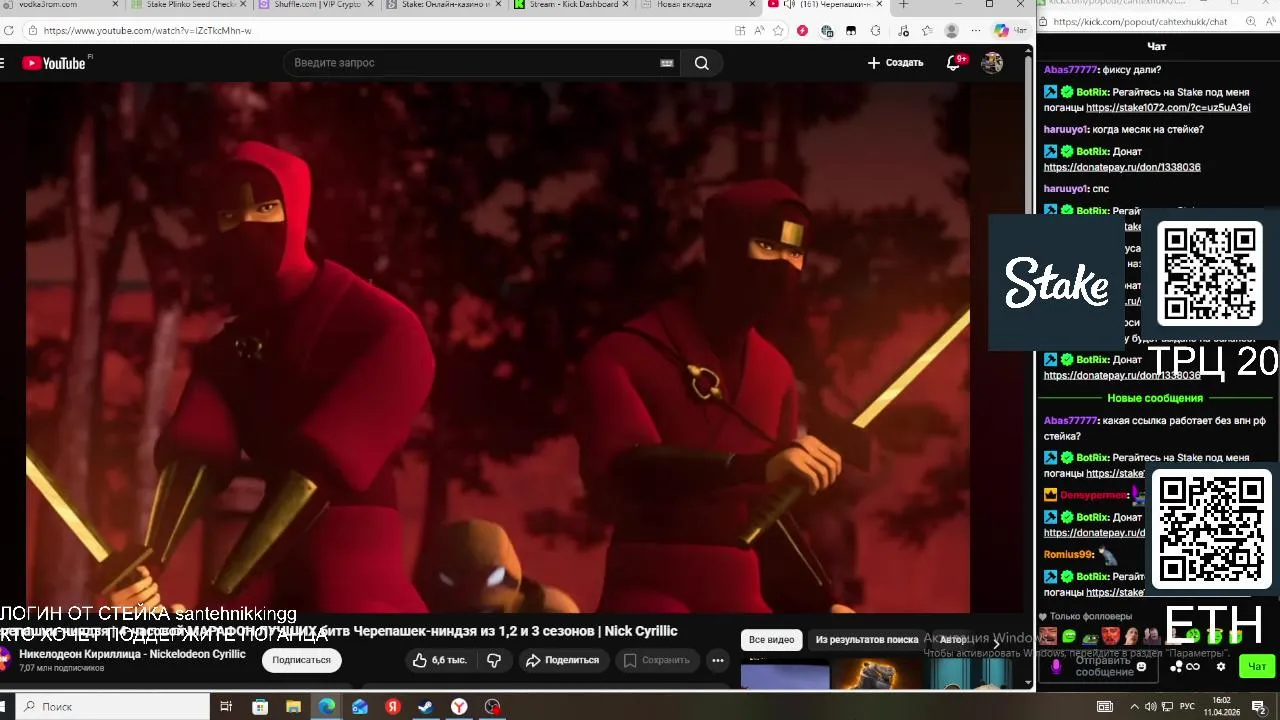
Task: Open Никелодеон Кириллица channel link
Action: [132, 654]
